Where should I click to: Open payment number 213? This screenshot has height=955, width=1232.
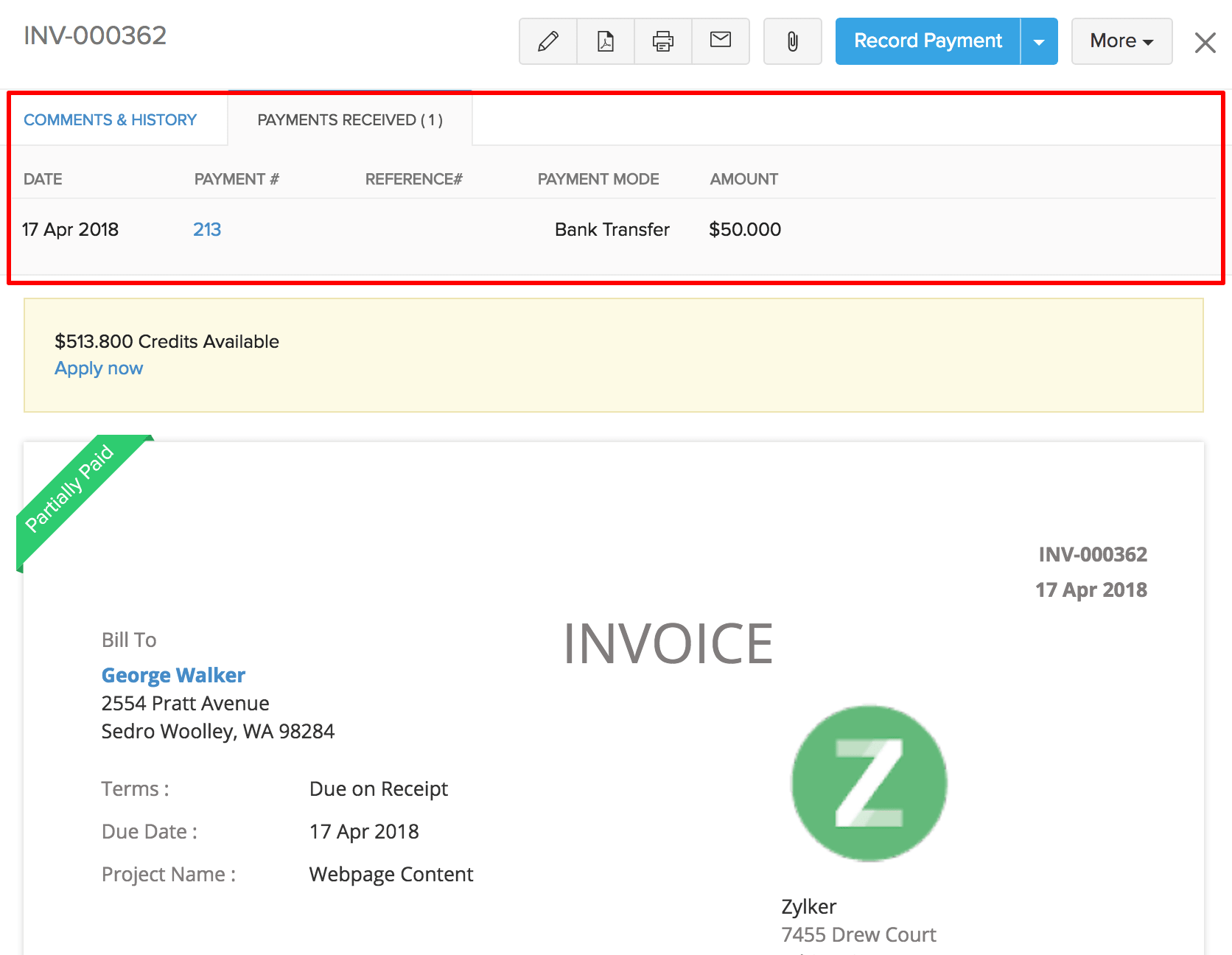(x=206, y=229)
